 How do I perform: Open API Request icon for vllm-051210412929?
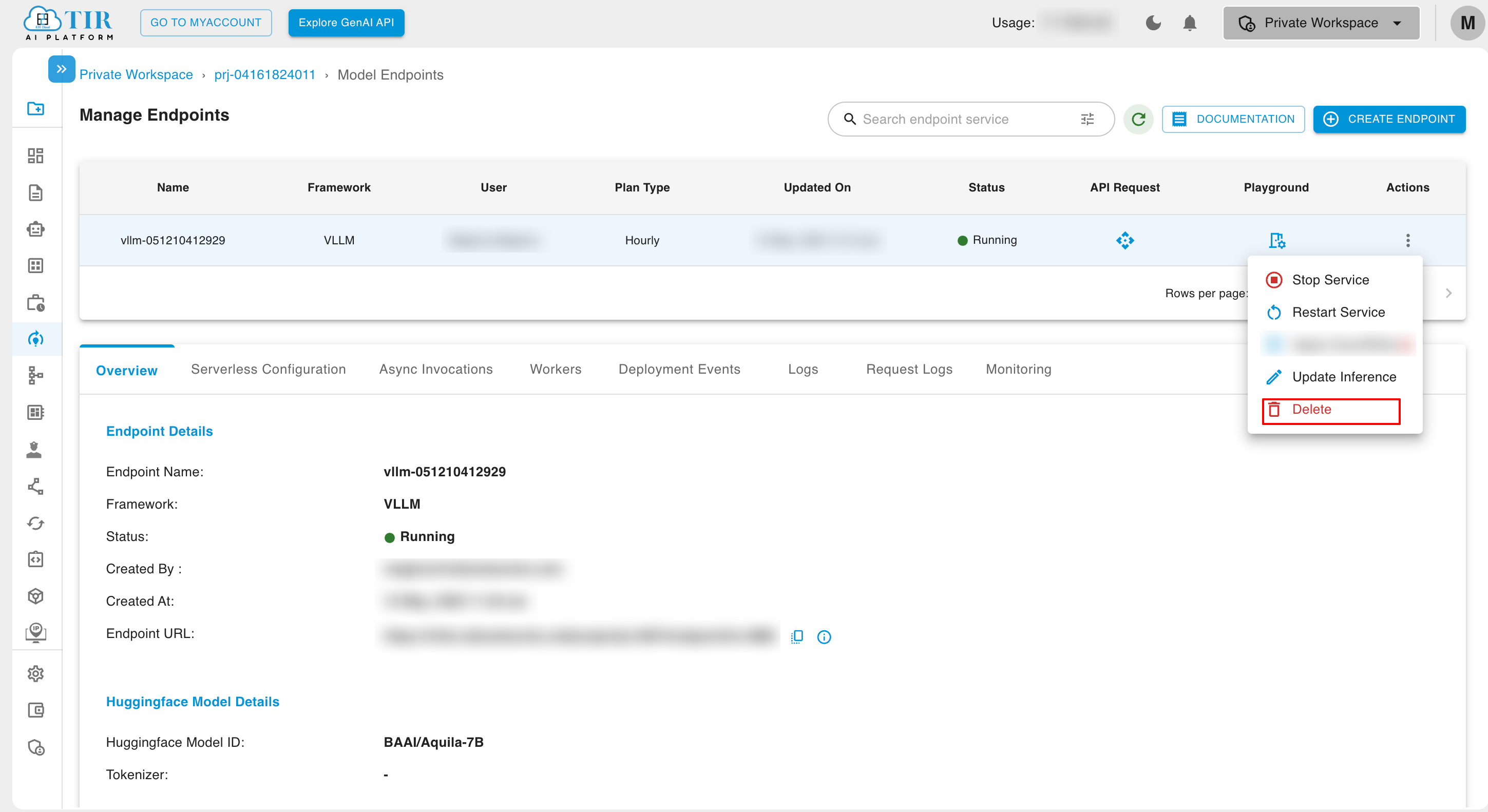coord(1124,240)
